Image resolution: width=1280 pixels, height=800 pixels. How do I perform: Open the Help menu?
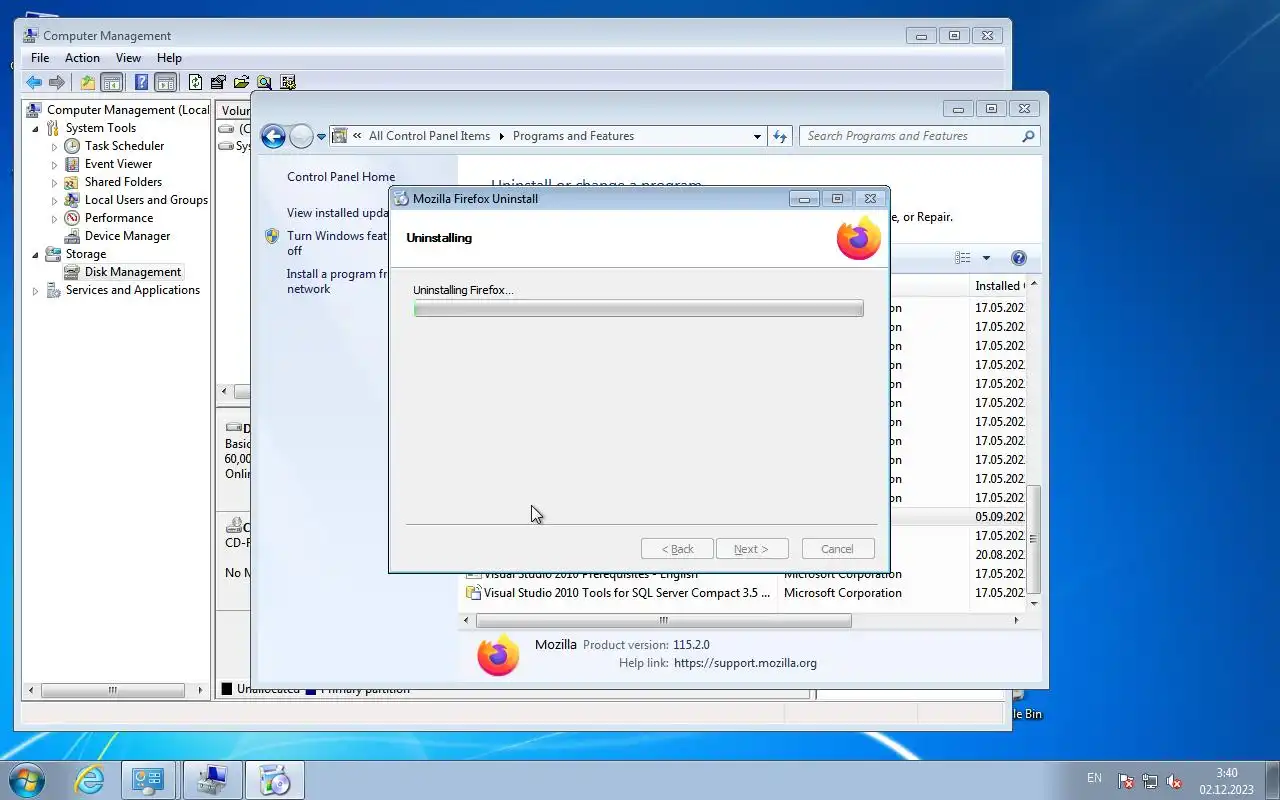(169, 58)
